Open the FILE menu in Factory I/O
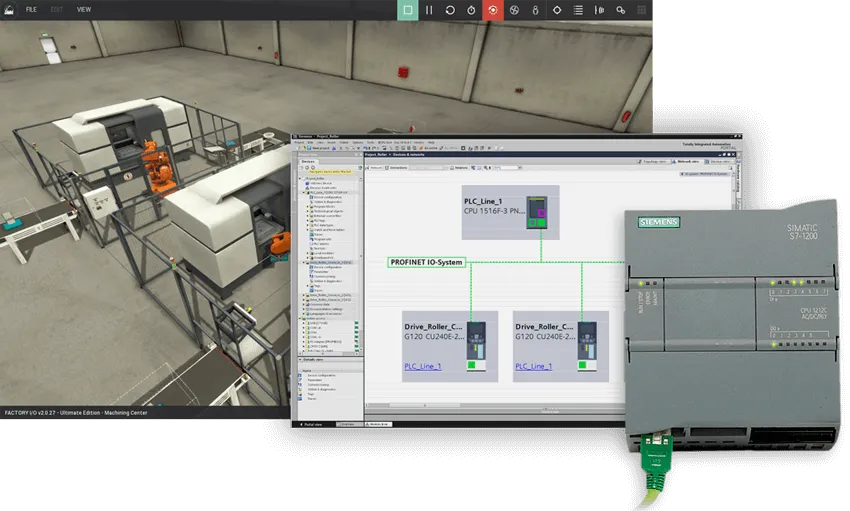 click(31, 9)
